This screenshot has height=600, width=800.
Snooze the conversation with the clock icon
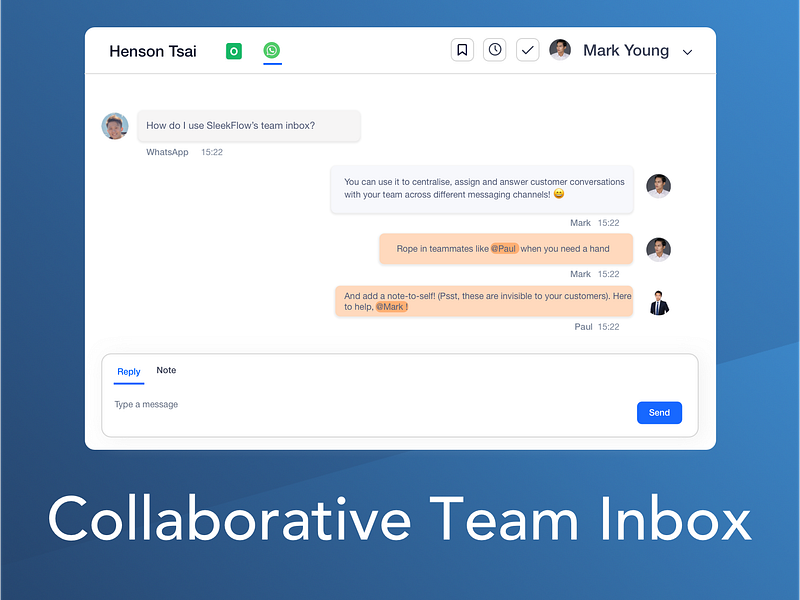pos(494,50)
